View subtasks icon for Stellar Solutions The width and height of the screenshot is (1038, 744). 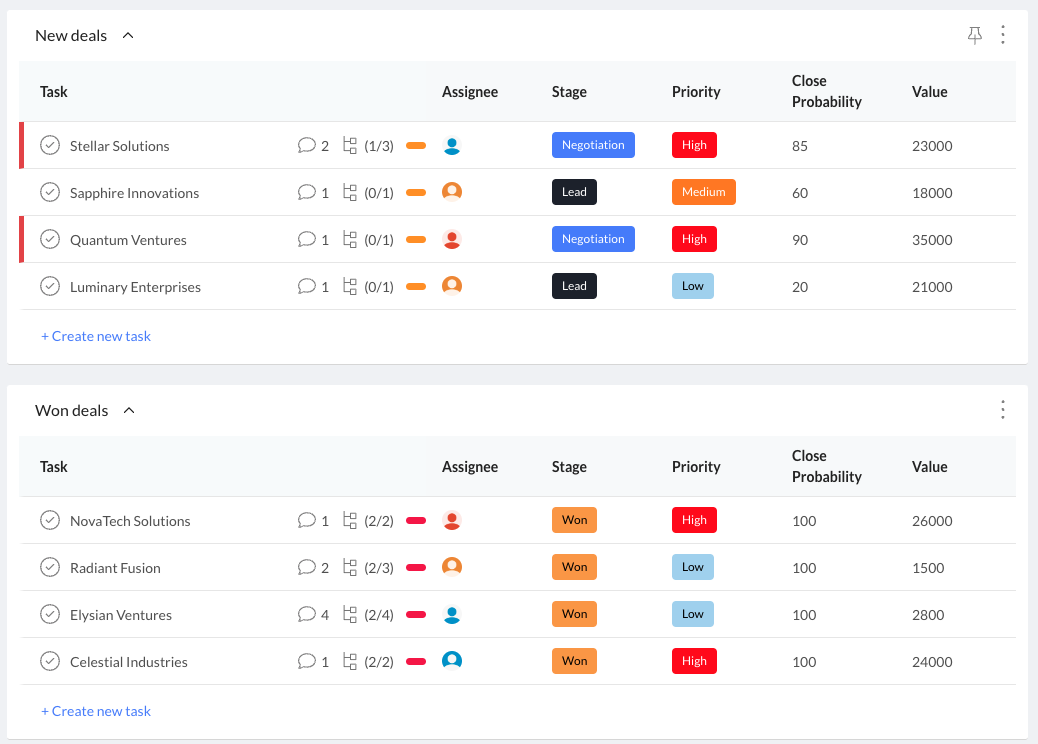coord(350,145)
